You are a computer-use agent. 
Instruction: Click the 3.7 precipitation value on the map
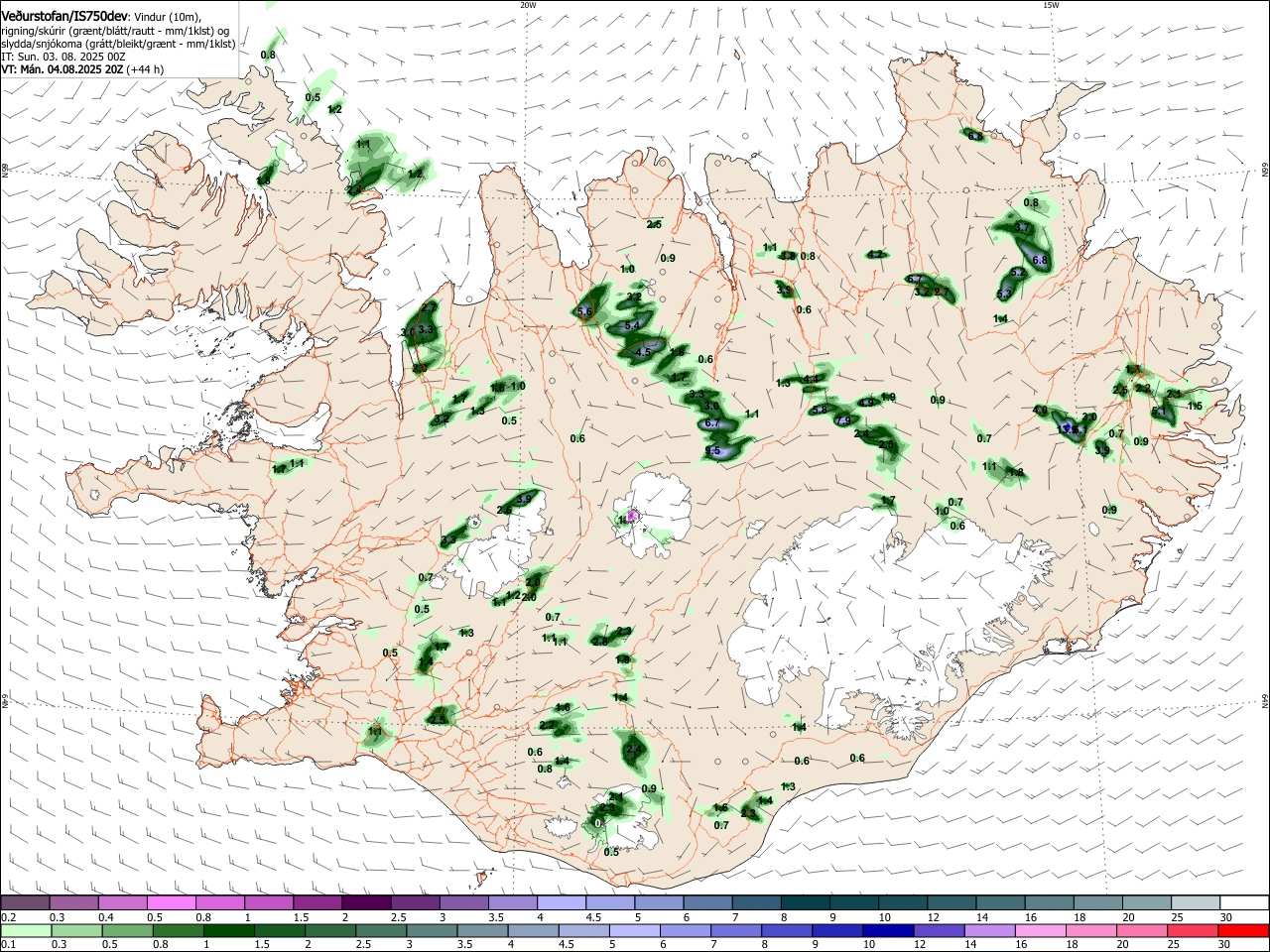tap(1024, 227)
